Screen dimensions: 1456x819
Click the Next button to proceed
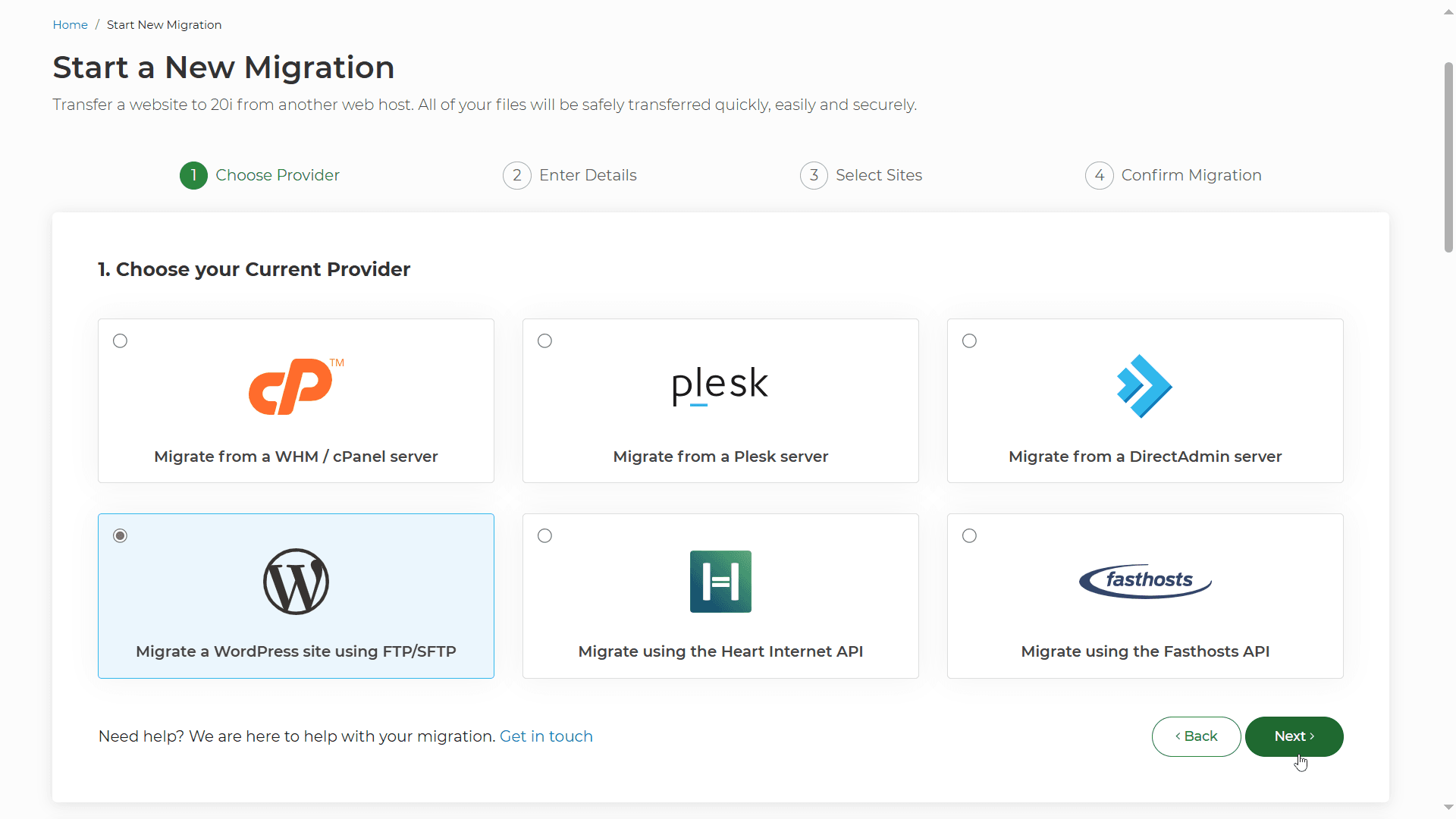(x=1294, y=736)
